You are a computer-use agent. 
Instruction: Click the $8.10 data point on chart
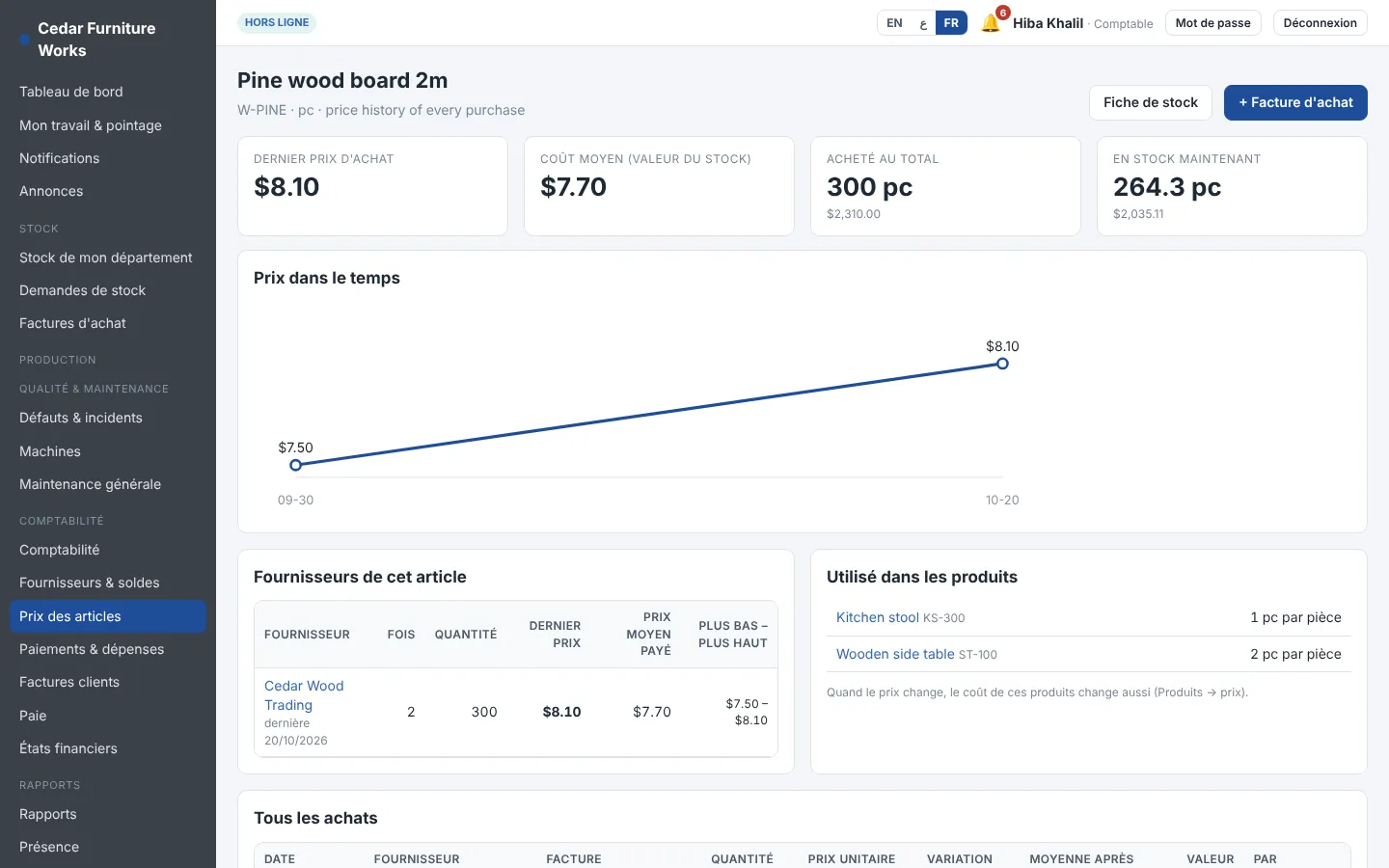pos(1002,364)
